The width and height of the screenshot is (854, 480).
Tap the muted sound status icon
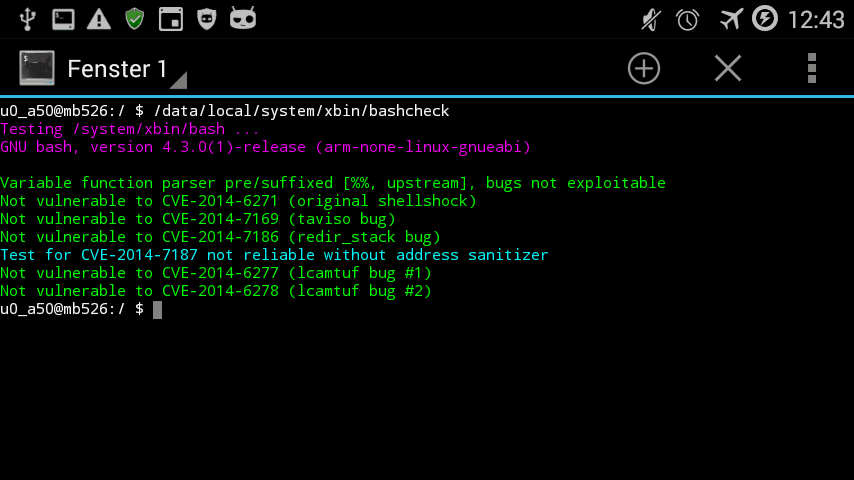pyautogui.click(x=651, y=20)
